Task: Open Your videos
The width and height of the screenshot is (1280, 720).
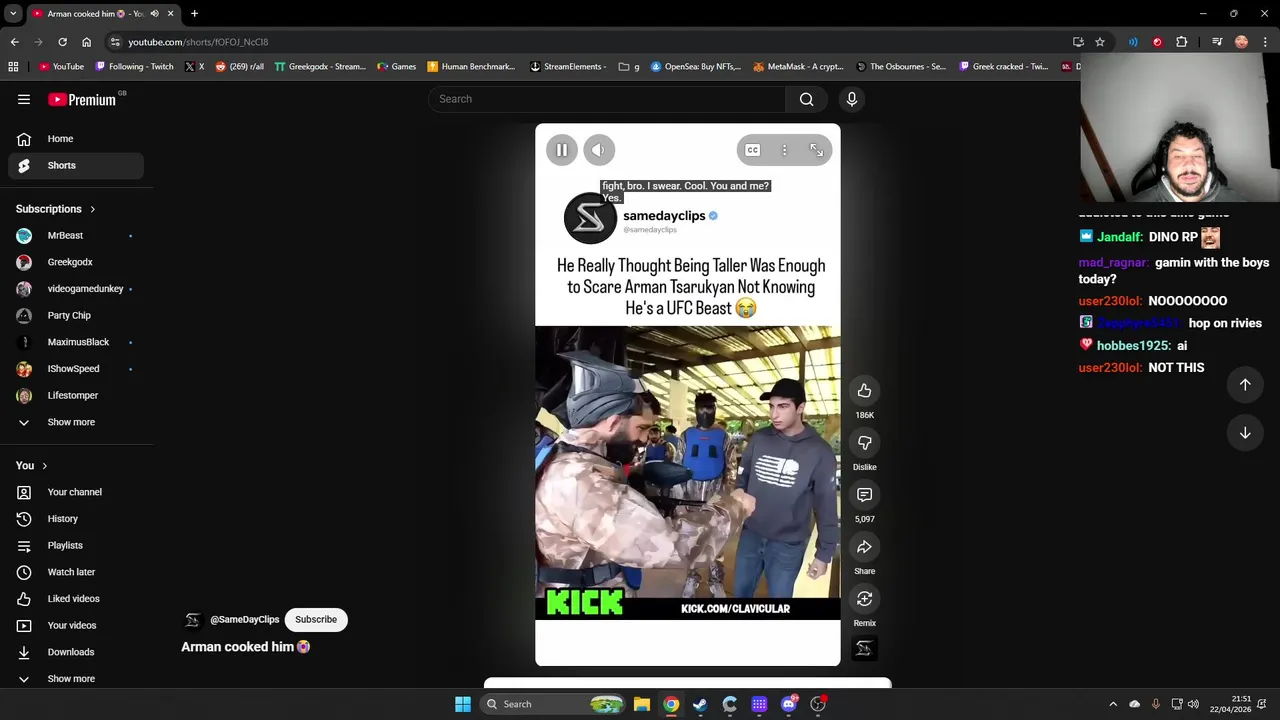Action: point(76,625)
